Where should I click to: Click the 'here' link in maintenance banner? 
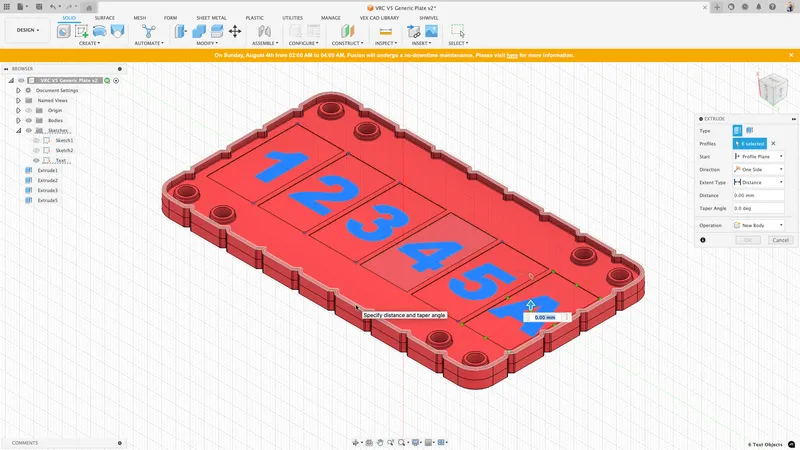point(512,56)
